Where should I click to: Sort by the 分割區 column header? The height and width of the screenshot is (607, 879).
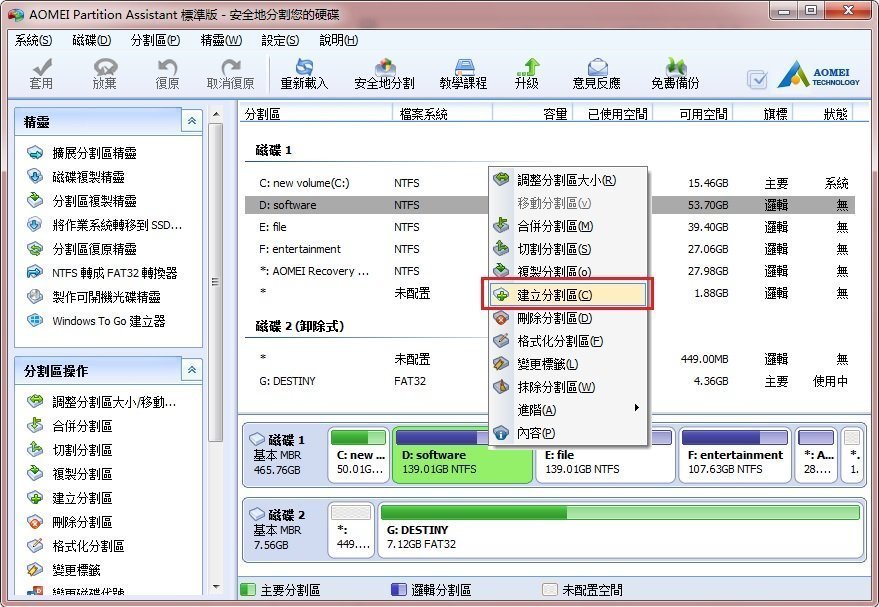(x=316, y=114)
